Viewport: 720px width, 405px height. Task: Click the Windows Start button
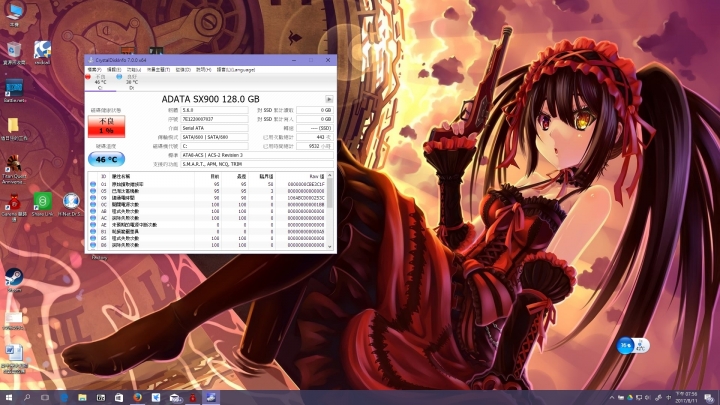[x=8, y=398]
